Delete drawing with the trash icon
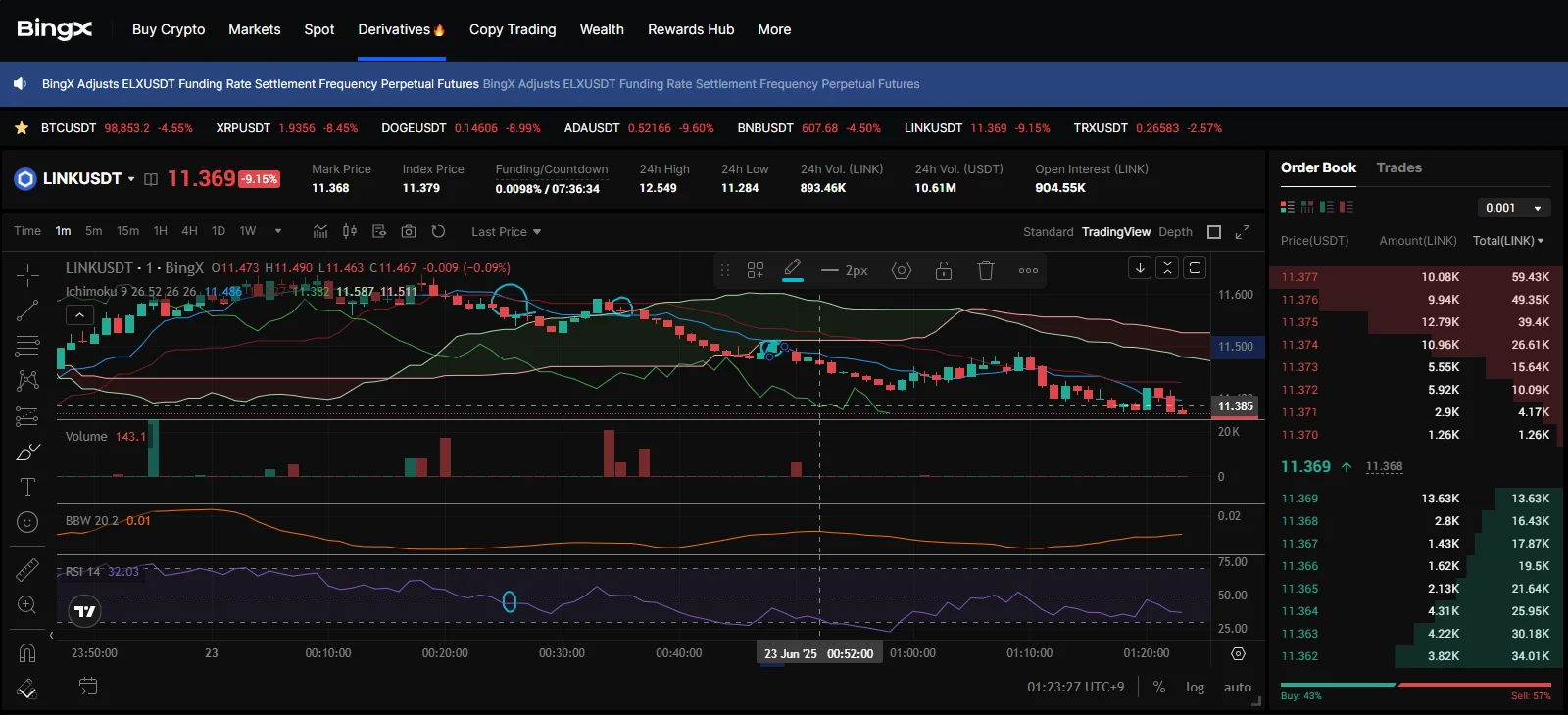Image resolution: width=1568 pixels, height=715 pixels. (x=986, y=270)
